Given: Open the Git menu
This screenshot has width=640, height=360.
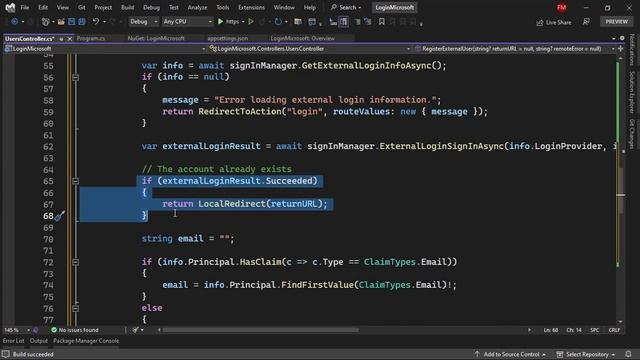Looking at the screenshot, I should [82, 7].
